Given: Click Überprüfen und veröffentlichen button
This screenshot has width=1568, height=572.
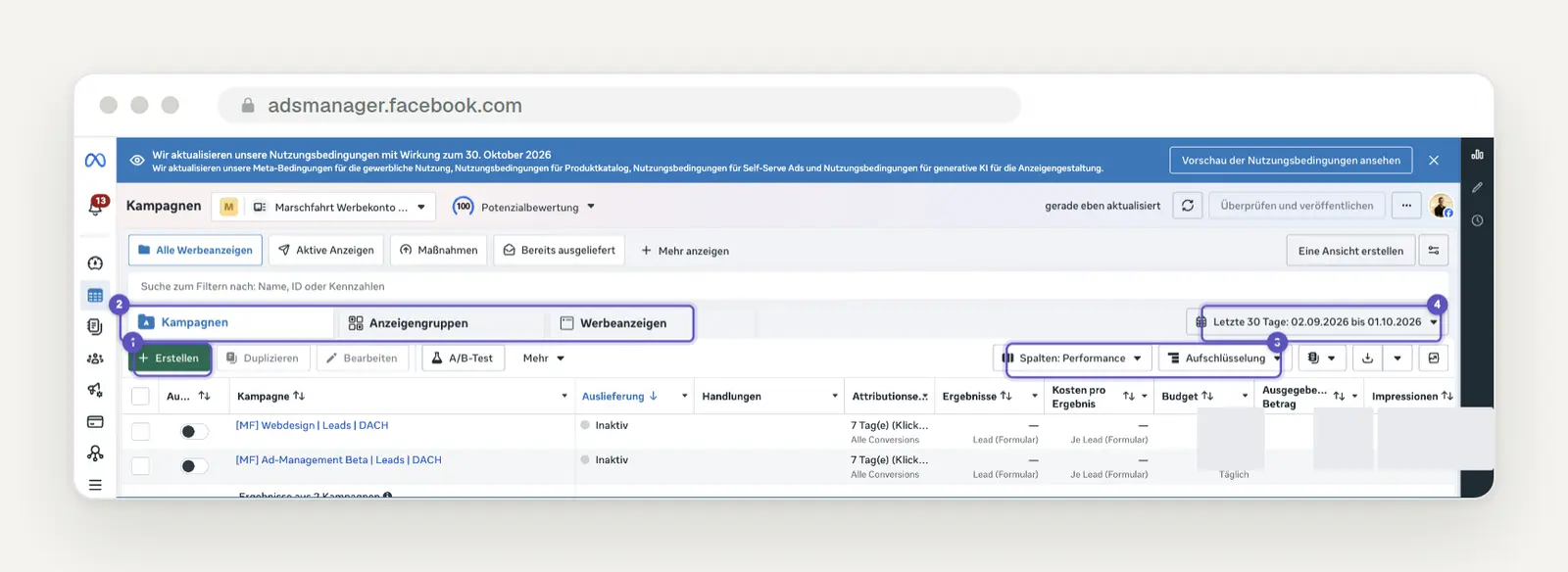Looking at the screenshot, I should click(x=1297, y=206).
